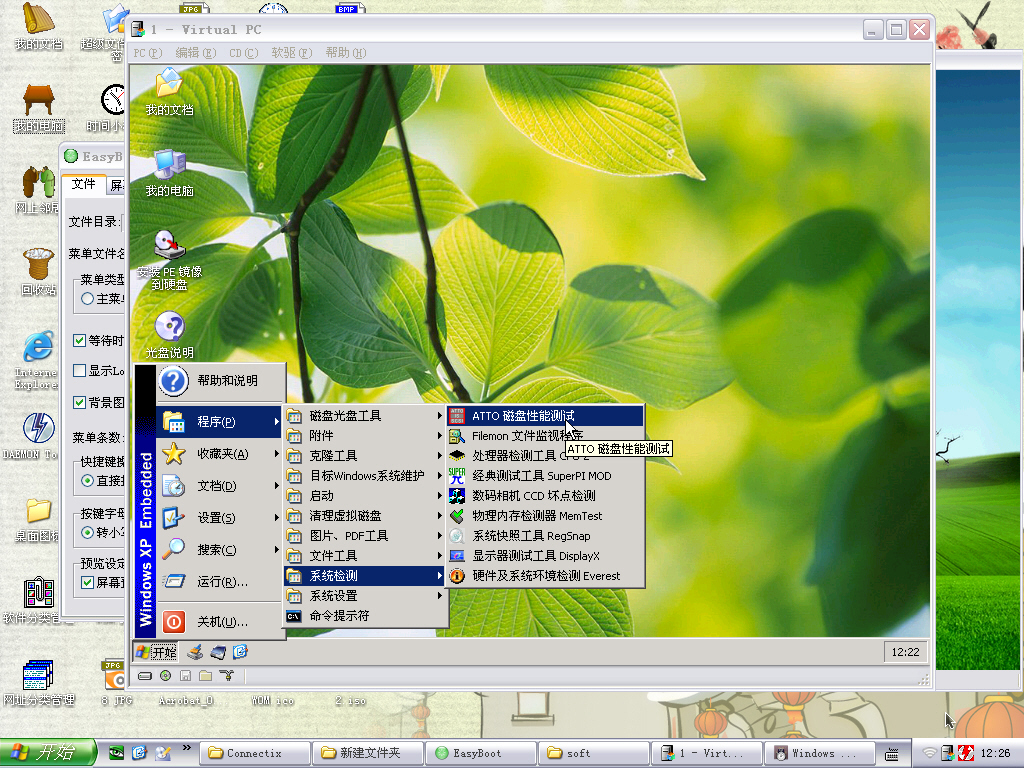The image size is (1024, 768).
Task: Switch to Connectix taskbar button
Action: pyautogui.click(x=254, y=753)
